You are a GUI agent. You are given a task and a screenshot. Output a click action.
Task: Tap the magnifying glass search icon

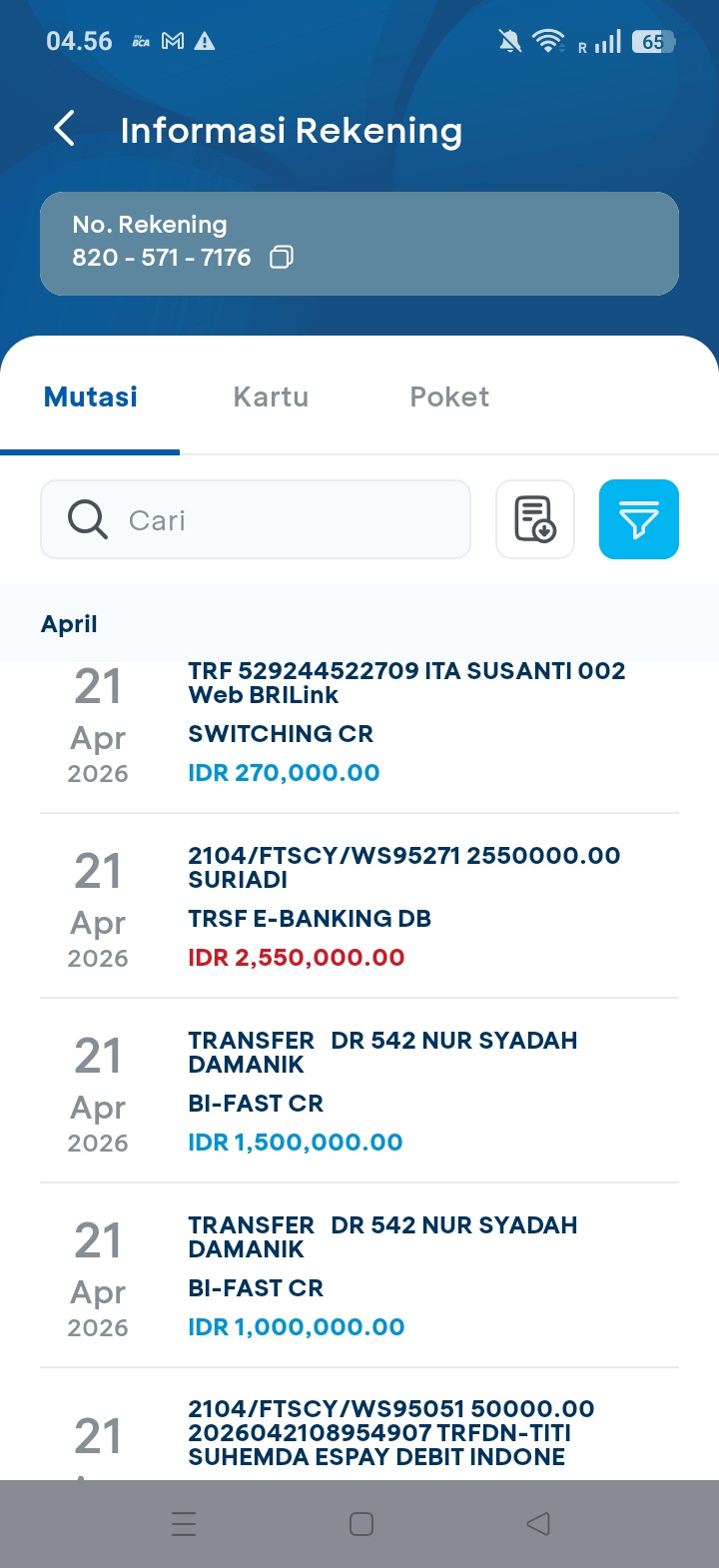pyautogui.click(x=88, y=519)
